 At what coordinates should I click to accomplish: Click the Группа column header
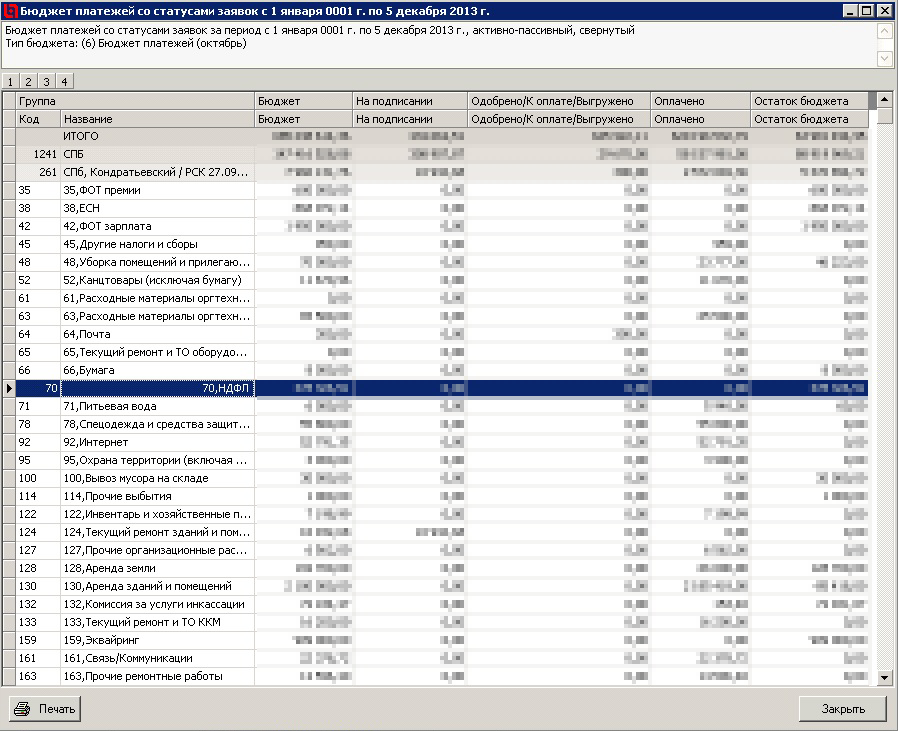click(135, 101)
